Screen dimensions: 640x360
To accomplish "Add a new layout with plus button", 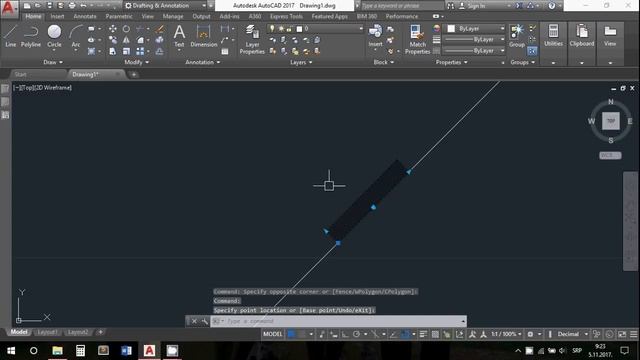I will [x=100, y=332].
